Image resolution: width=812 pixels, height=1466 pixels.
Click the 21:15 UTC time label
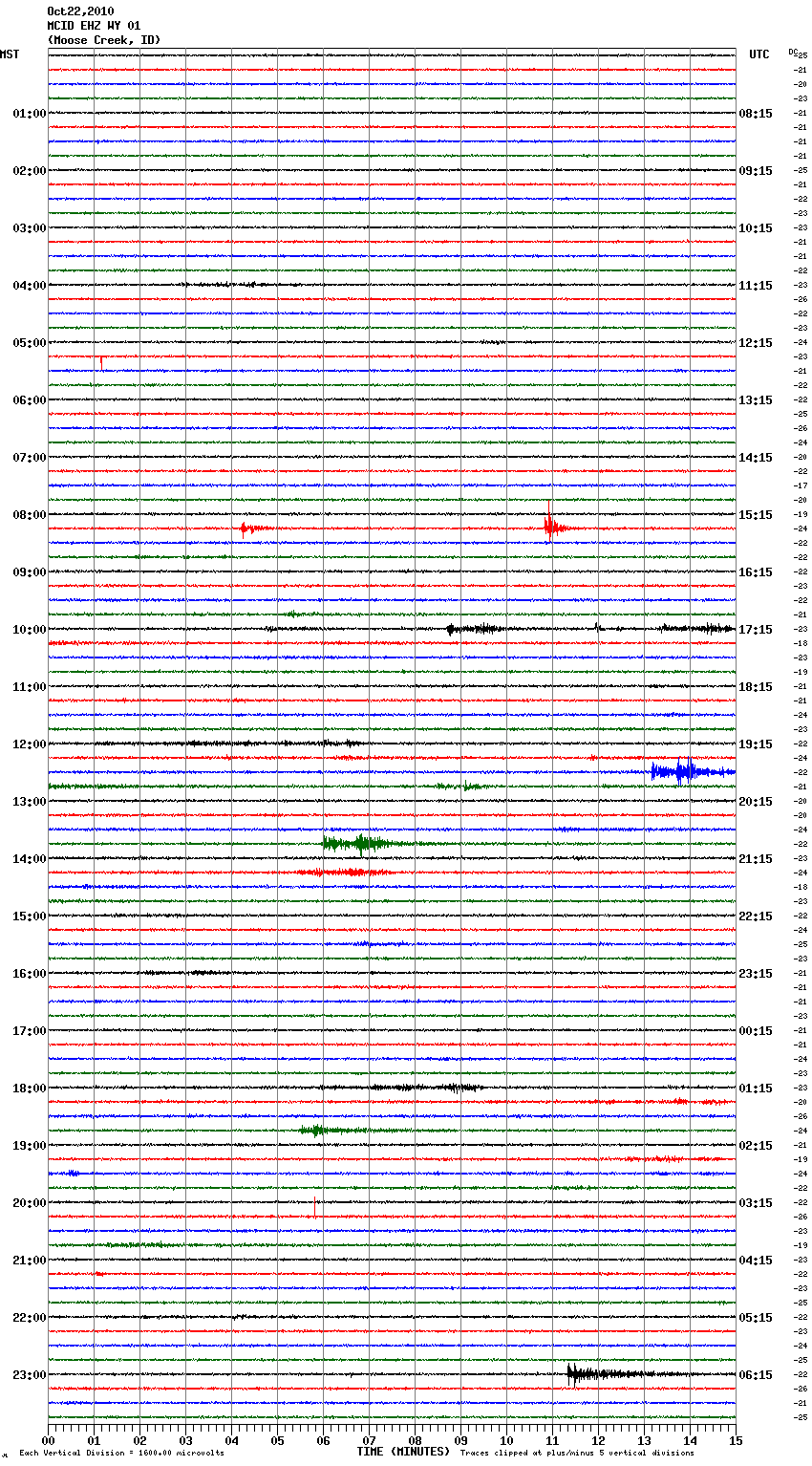(x=756, y=859)
